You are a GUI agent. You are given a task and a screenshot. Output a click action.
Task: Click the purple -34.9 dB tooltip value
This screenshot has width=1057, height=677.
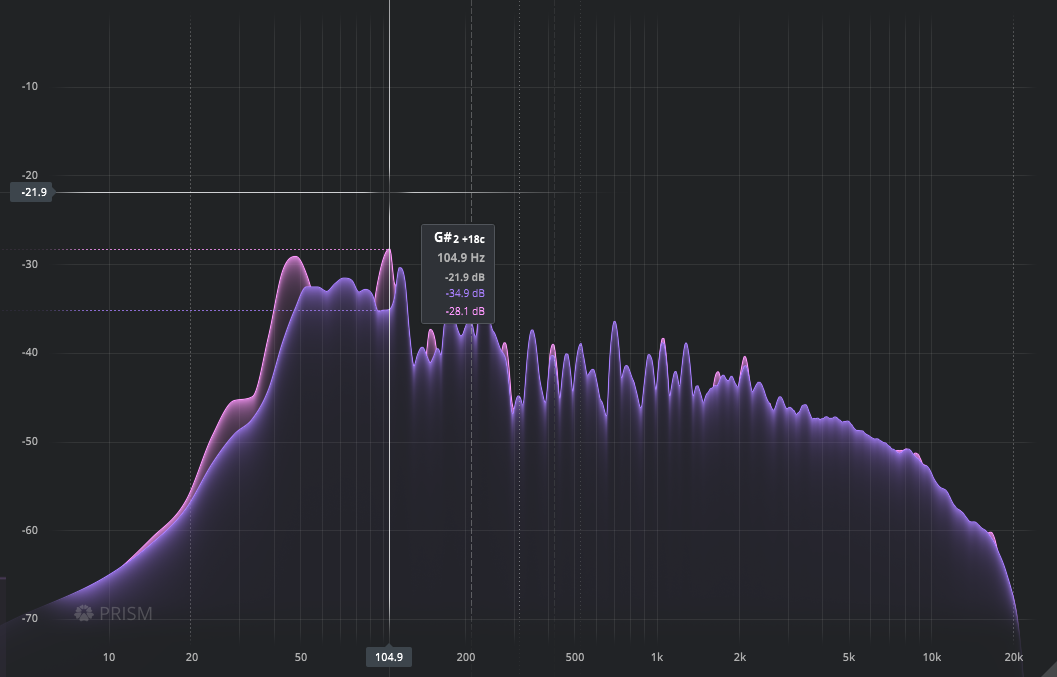[464, 293]
